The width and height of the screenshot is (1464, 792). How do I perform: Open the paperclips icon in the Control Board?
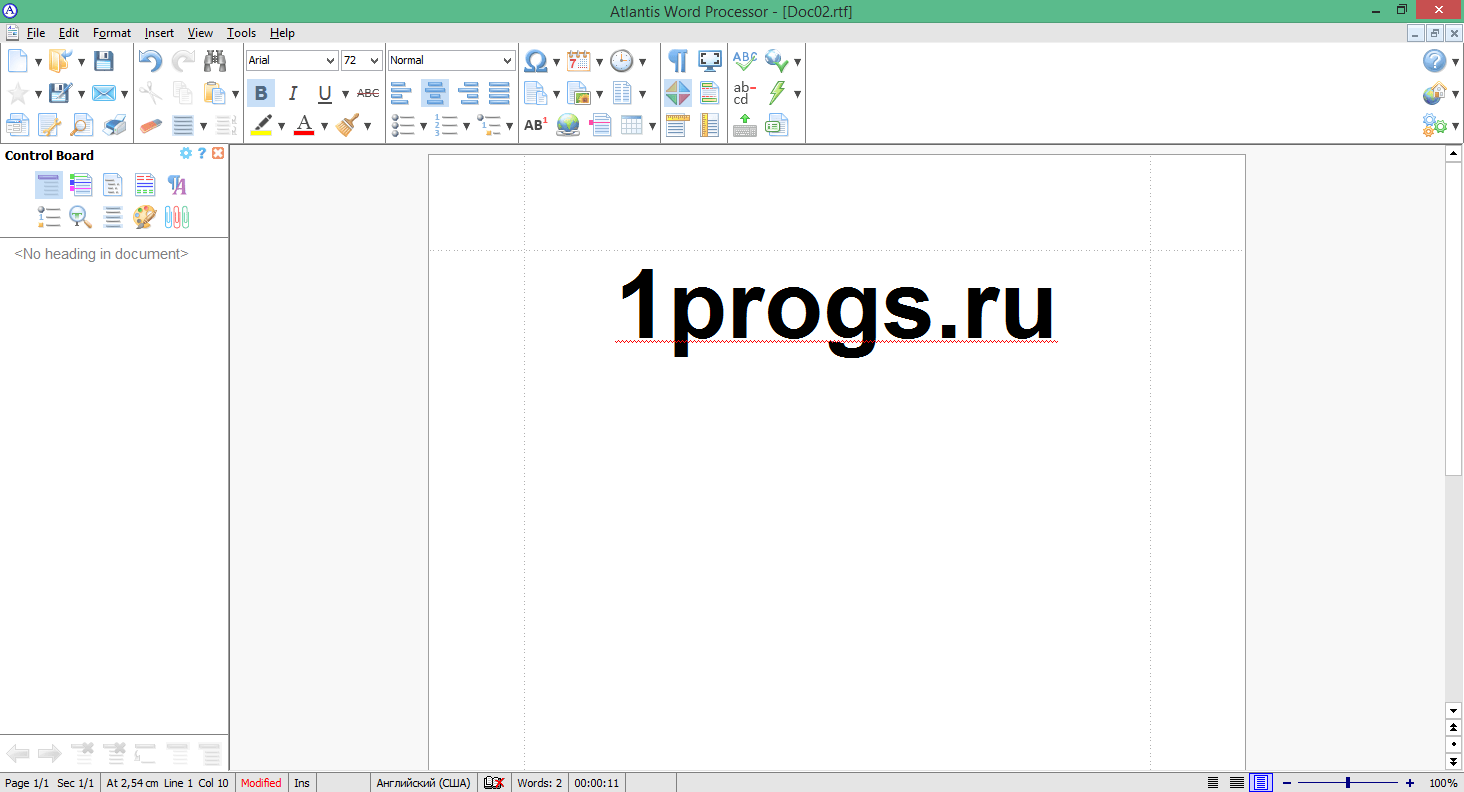tap(176, 217)
